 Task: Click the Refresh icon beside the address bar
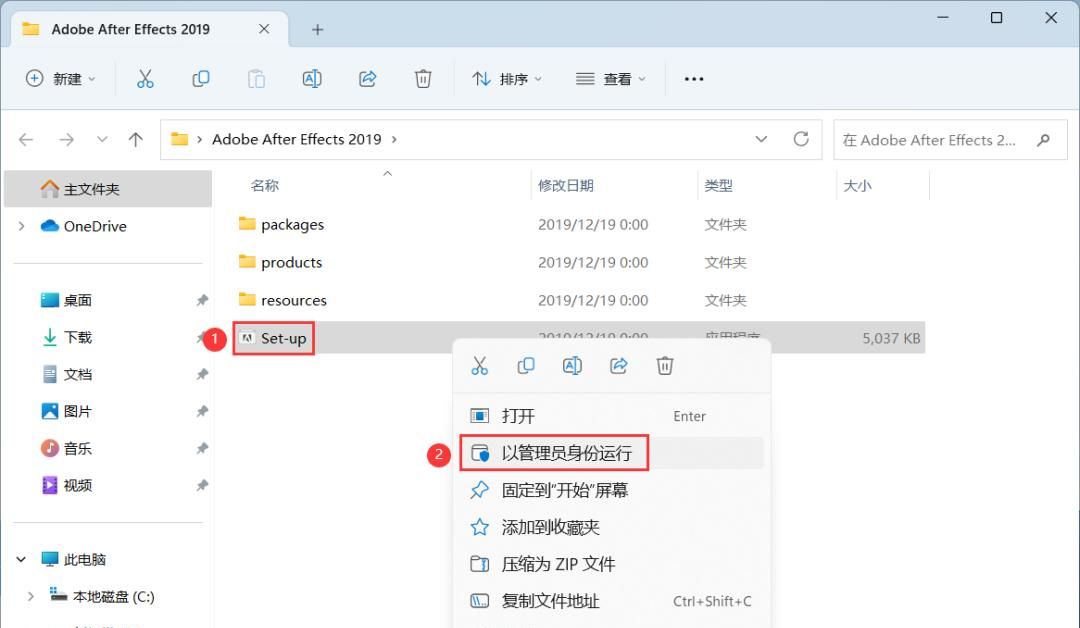tap(802, 139)
